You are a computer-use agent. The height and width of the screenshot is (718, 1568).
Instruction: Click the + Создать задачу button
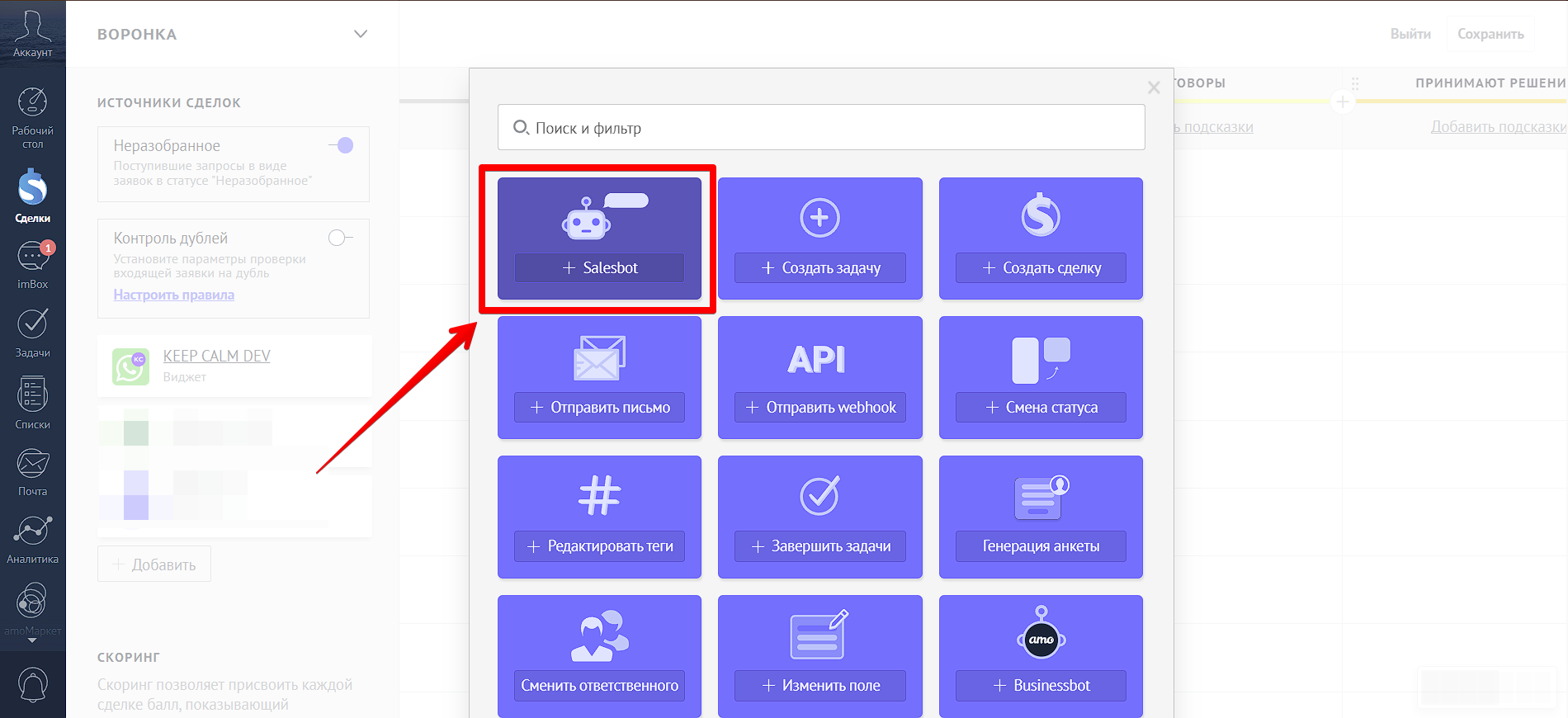pos(819,267)
